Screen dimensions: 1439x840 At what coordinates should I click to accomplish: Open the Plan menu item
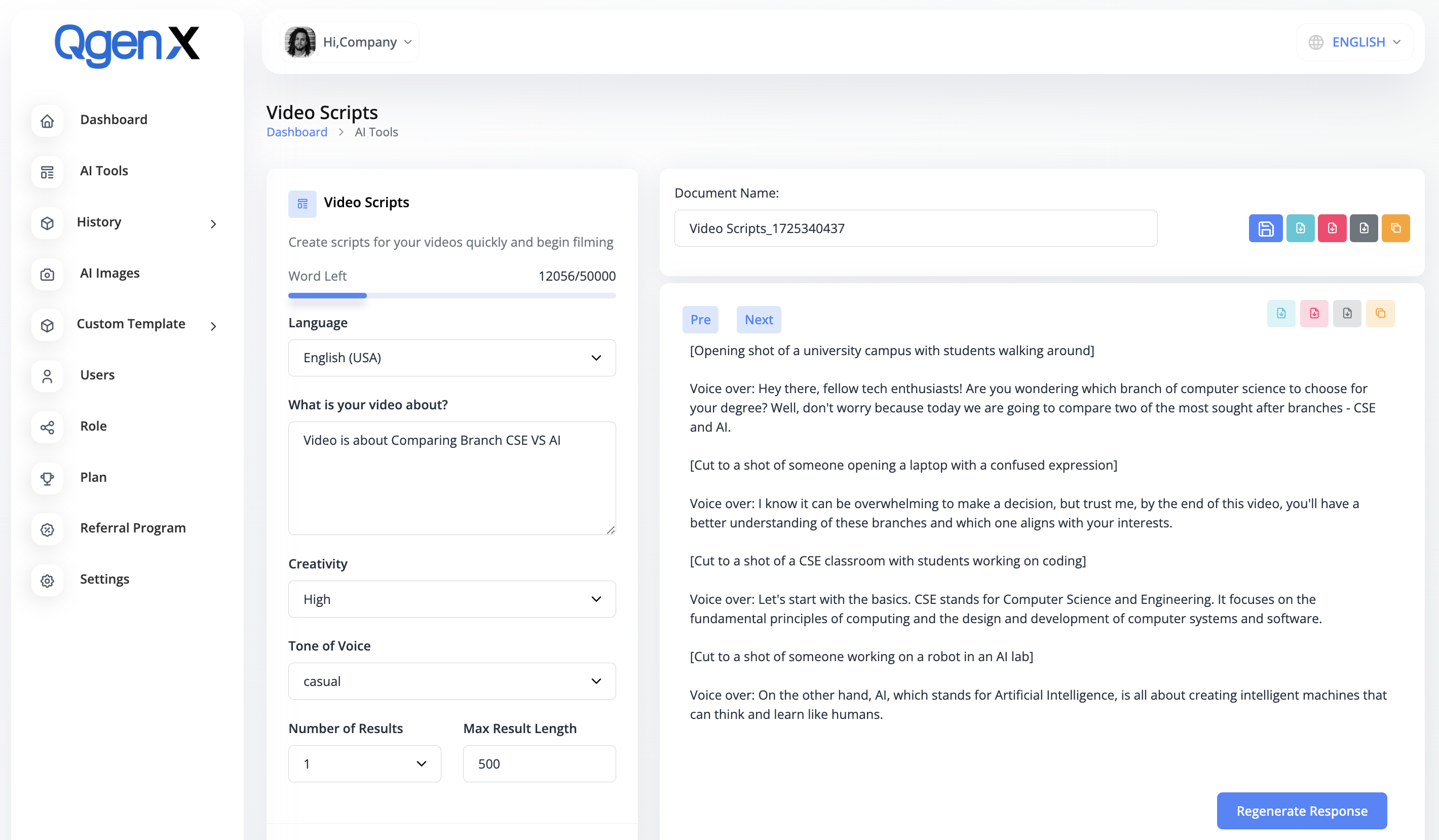[93, 477]
